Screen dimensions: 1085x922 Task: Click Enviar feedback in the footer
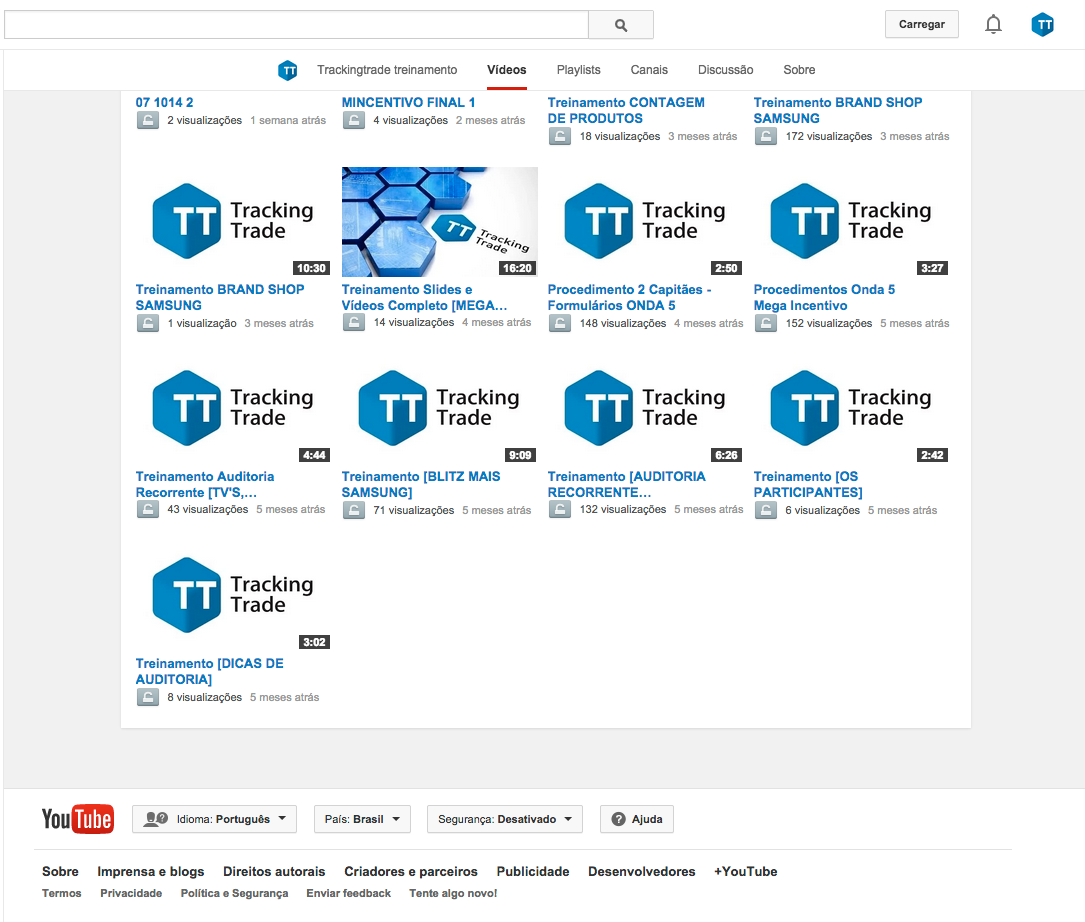pyautogui.click(x=349, y=893)
